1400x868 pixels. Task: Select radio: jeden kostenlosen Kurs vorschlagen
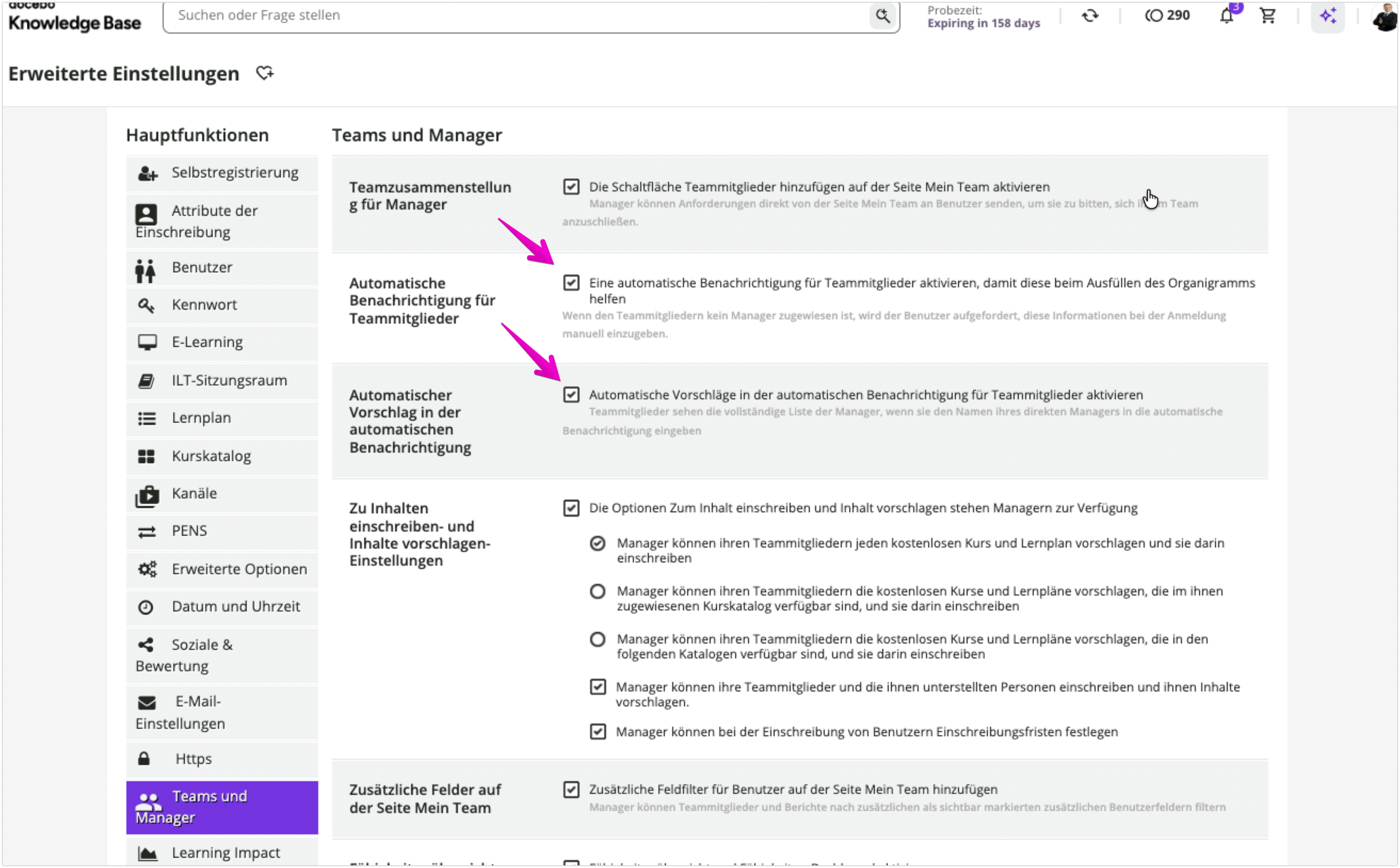pos(598,543)
